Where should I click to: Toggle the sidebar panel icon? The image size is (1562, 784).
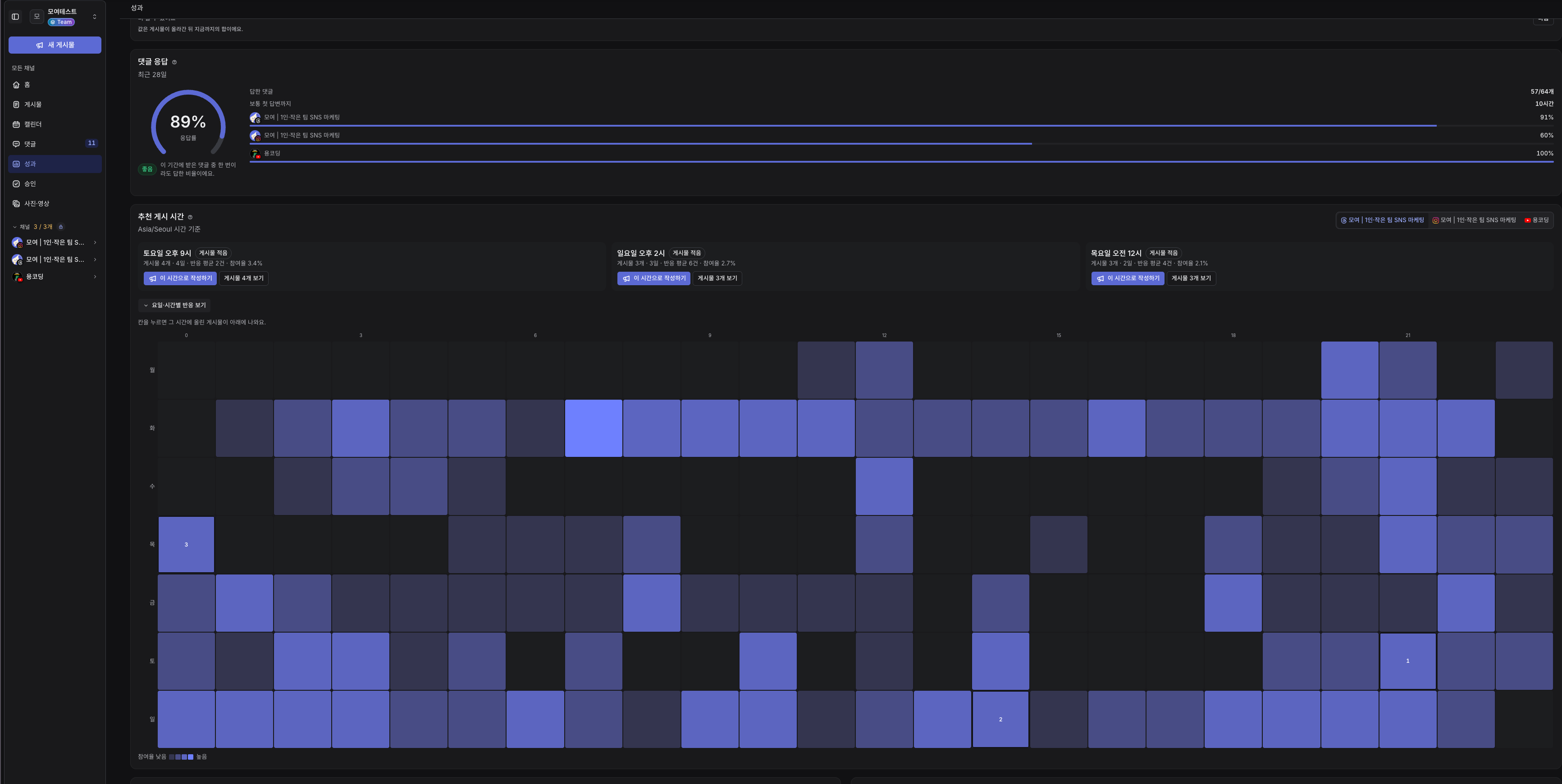pyautogui.click(x=16, y=16)
